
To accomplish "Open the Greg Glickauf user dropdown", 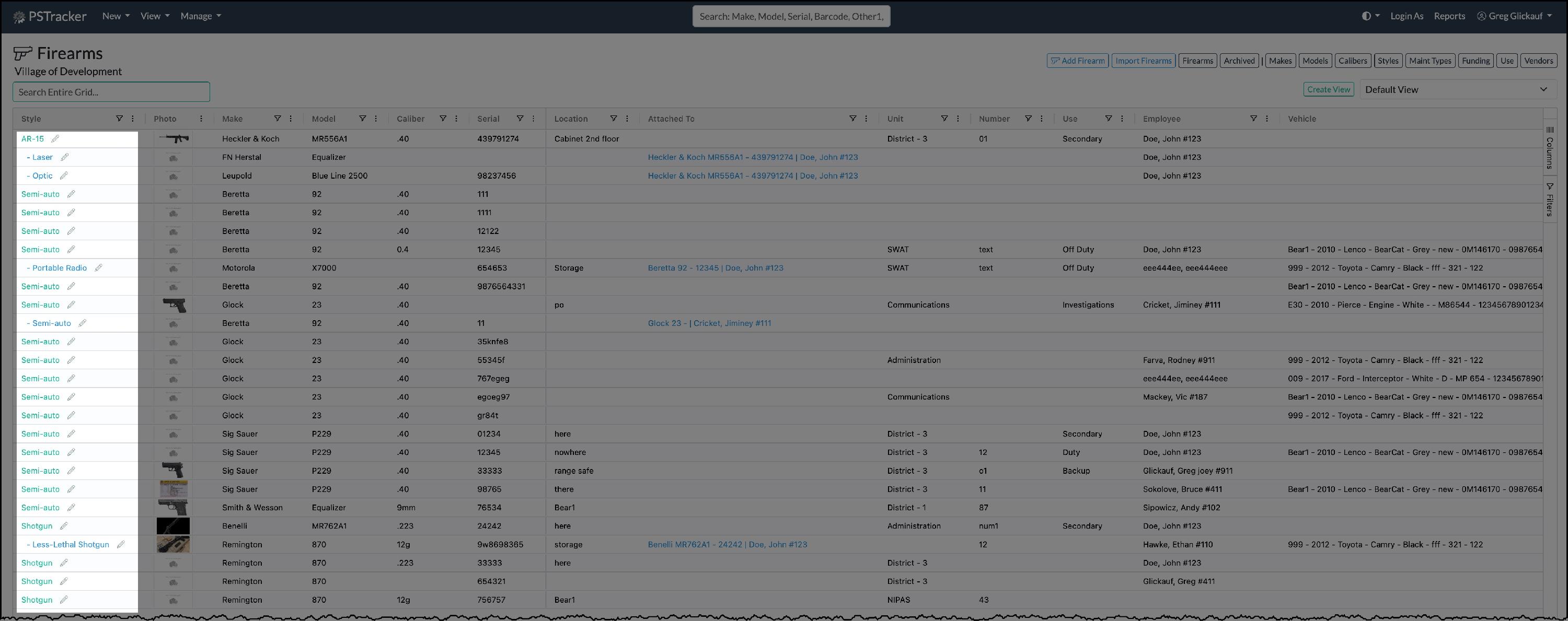I will pyautogui.click(x=1515, y=16).
